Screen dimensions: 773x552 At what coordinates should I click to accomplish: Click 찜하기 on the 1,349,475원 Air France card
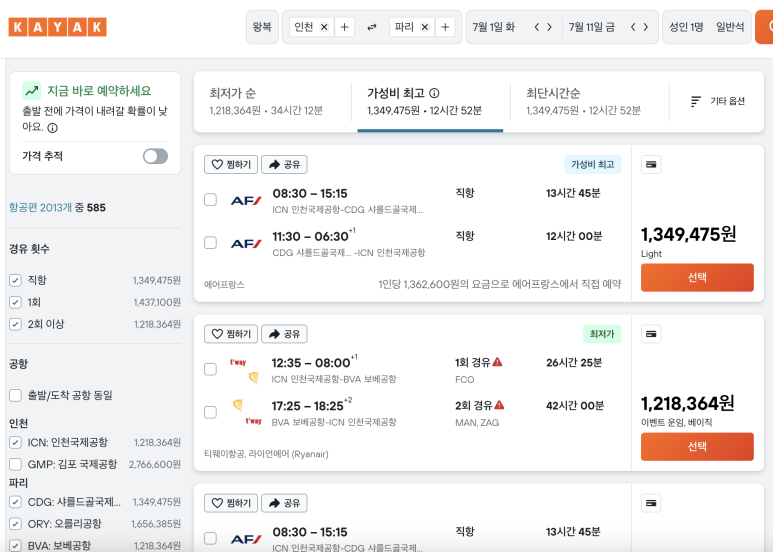tap(231, 165)
